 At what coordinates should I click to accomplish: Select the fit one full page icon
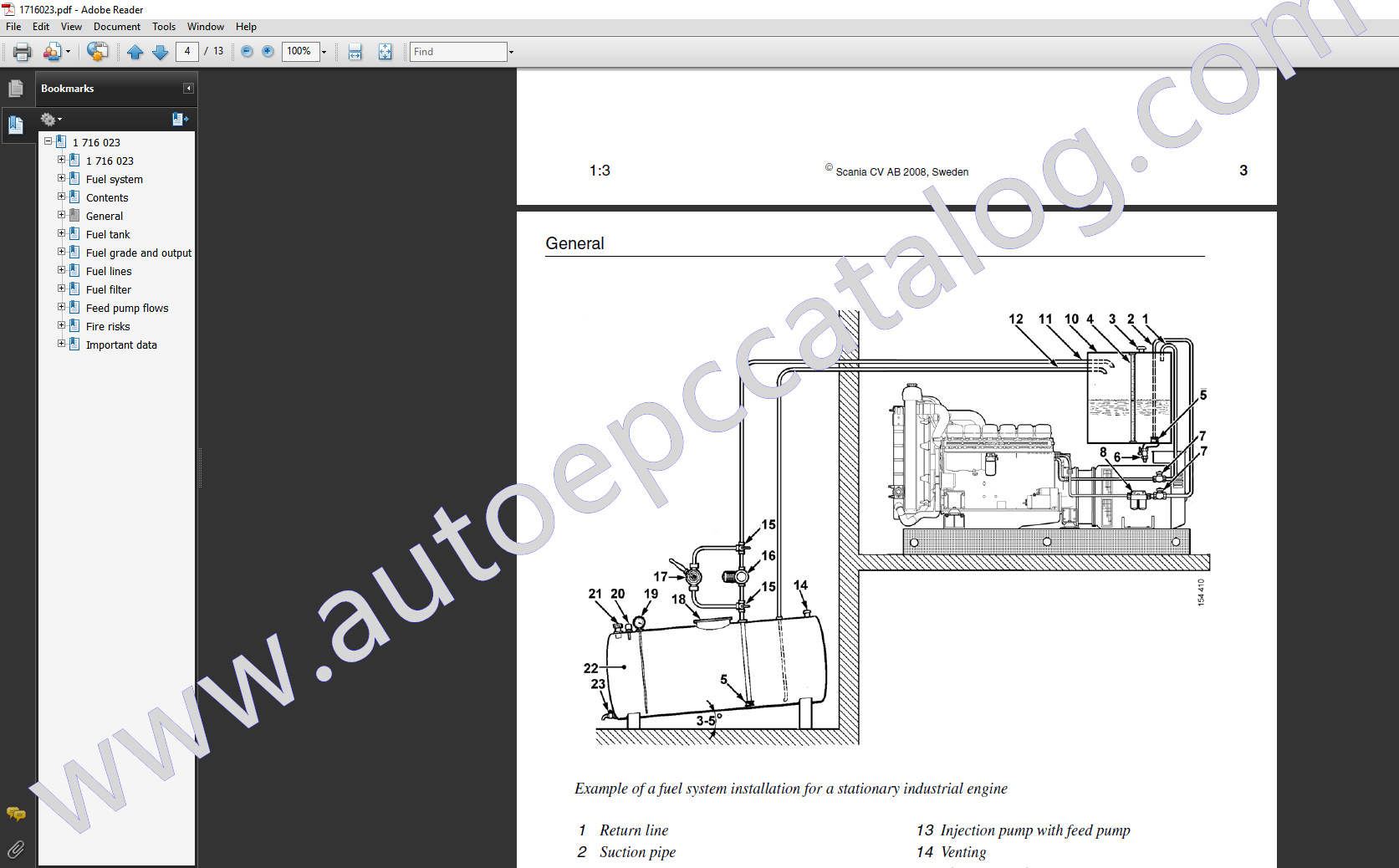[x=385, y=52]
